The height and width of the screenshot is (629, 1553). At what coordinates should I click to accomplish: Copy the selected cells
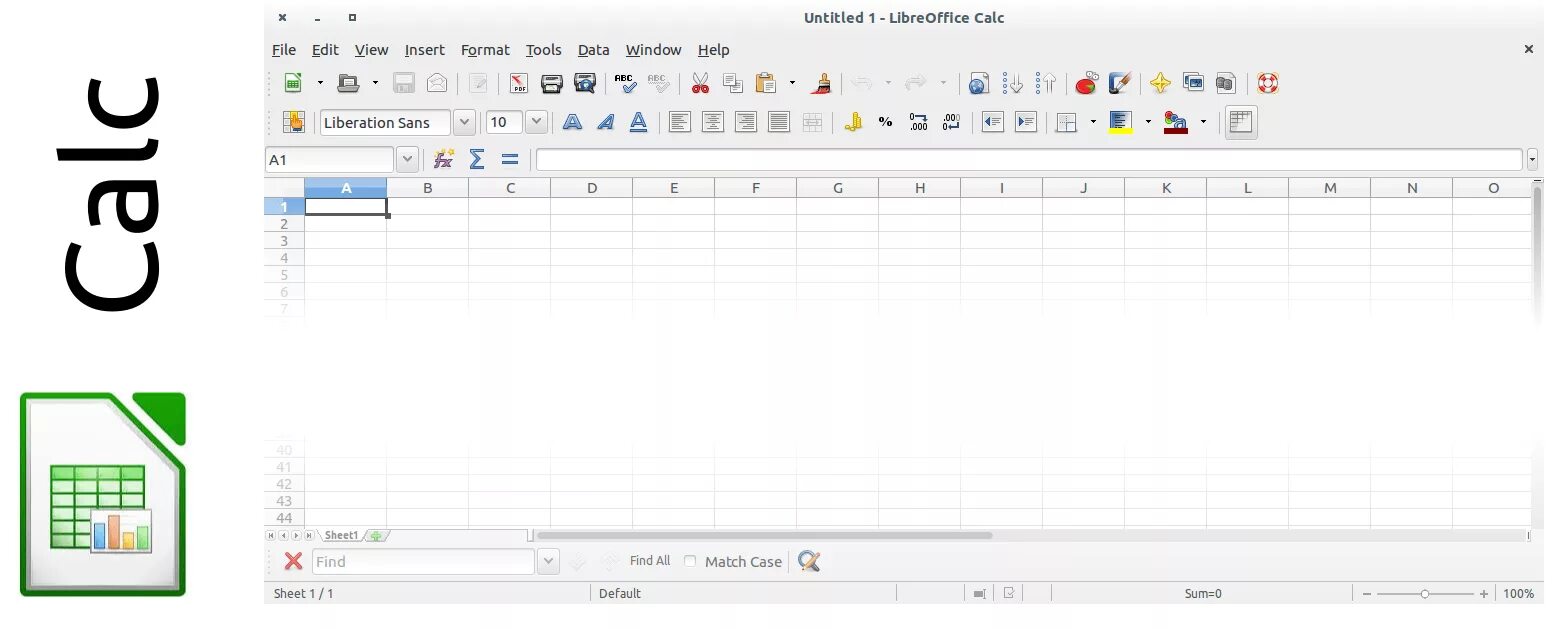click(733, 83)
